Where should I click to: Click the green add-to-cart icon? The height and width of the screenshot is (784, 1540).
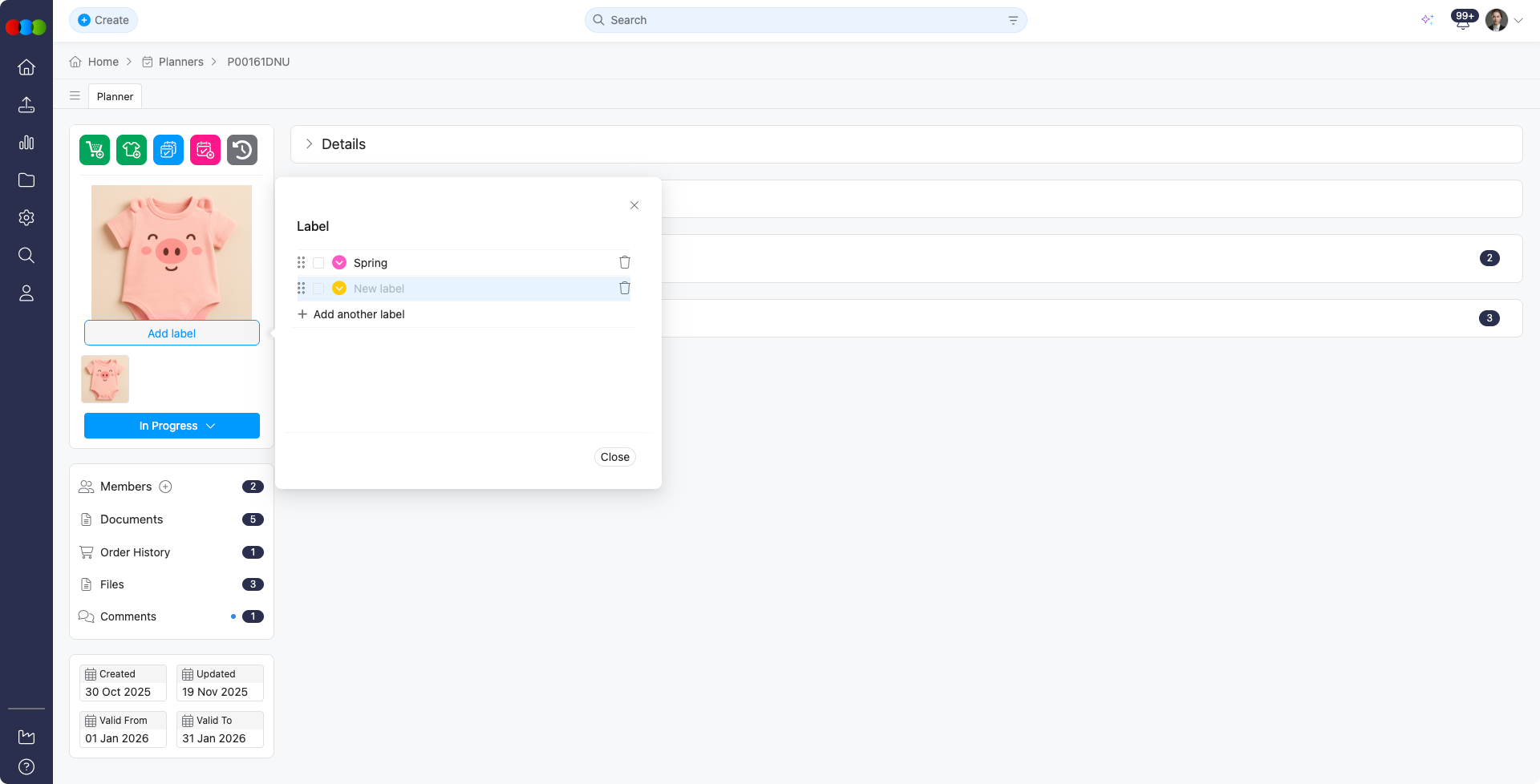95,150
